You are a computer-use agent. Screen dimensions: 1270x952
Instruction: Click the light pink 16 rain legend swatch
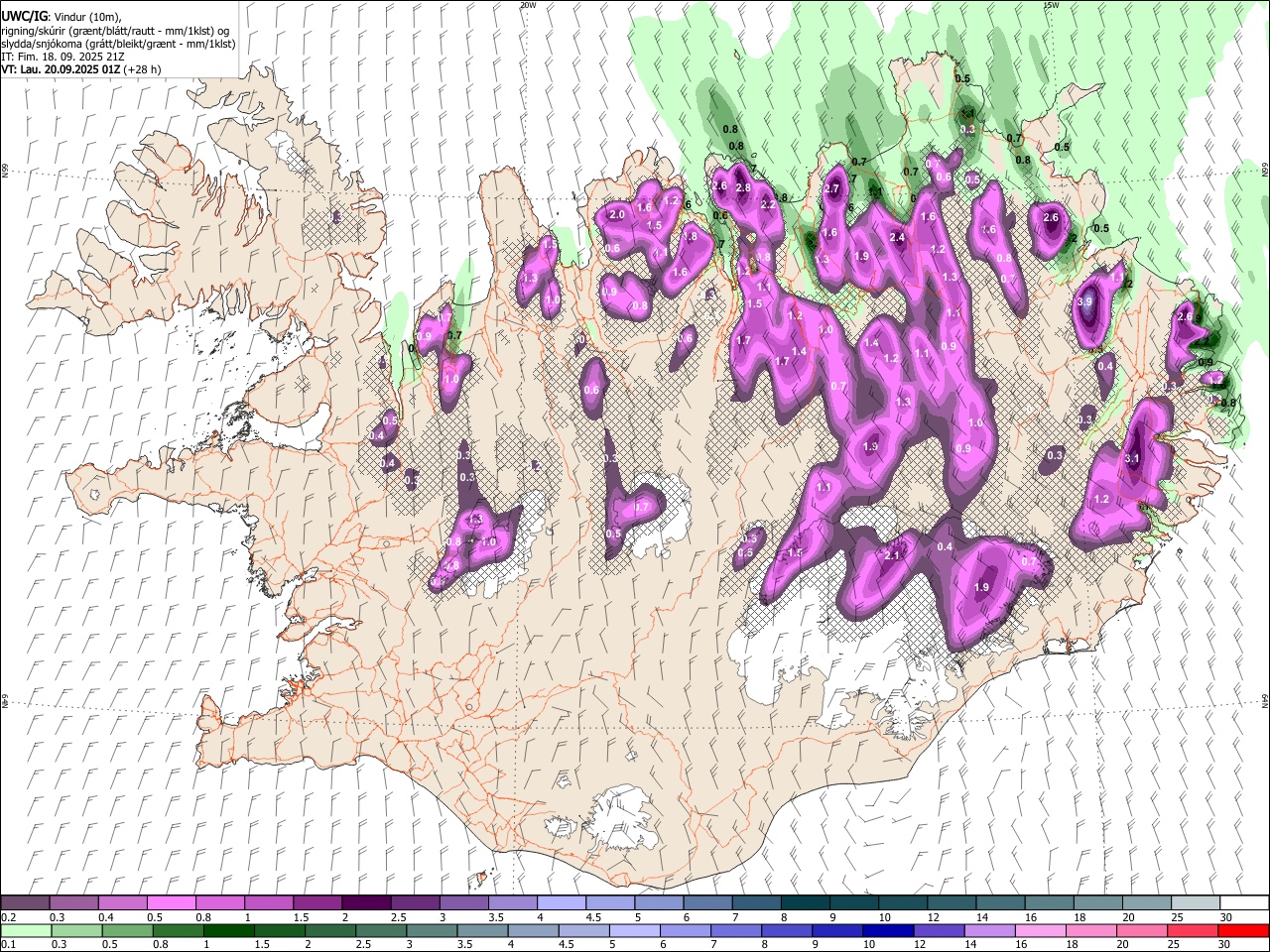(1040, 930)
